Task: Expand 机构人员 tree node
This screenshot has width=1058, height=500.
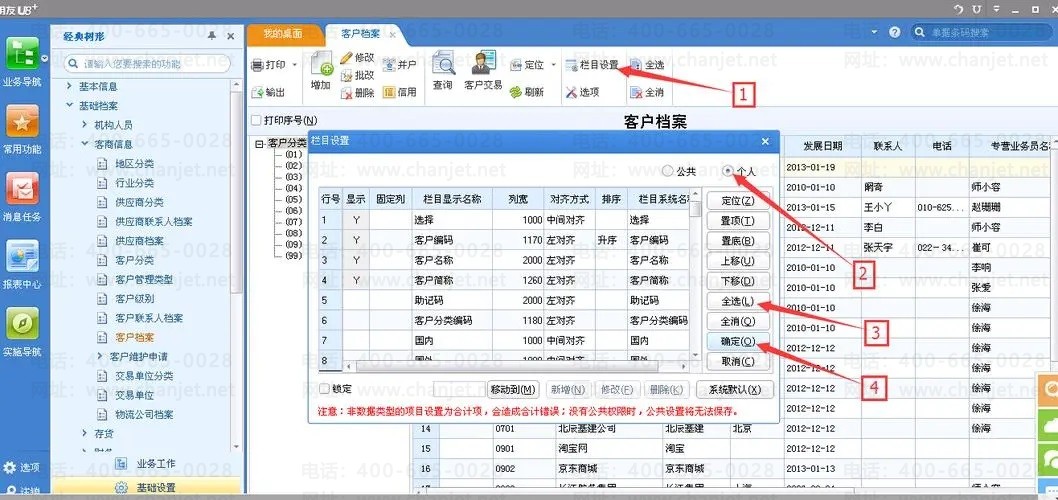Action: (x=84, y=125)
